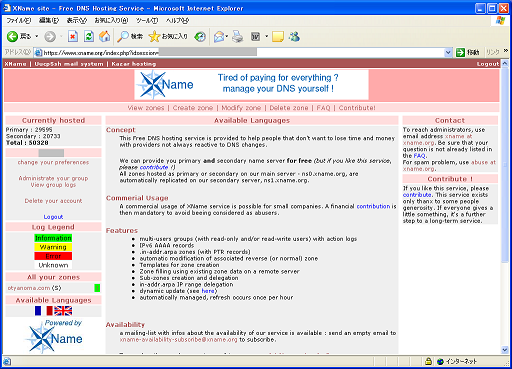
Task: Click the Logout link in top bar
Action: click(488, 64)
